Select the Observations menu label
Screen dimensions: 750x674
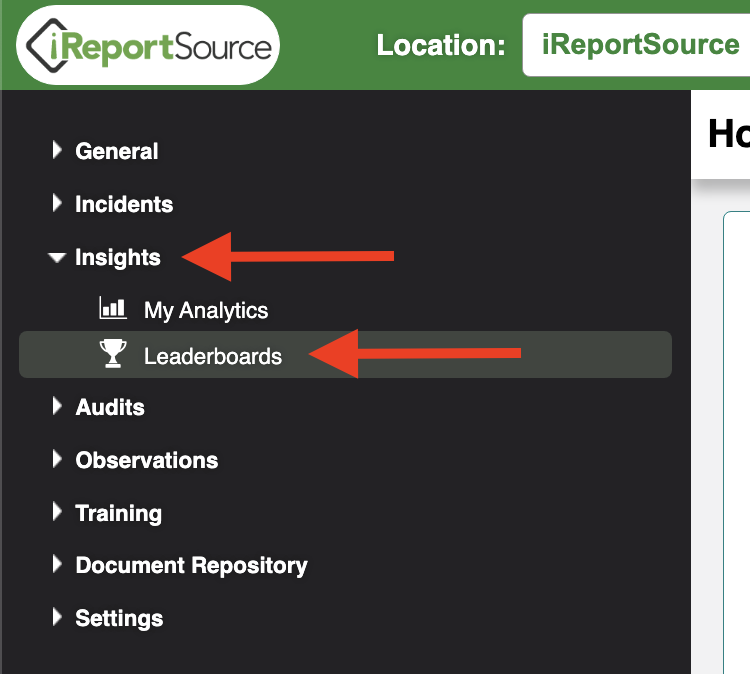147,460
